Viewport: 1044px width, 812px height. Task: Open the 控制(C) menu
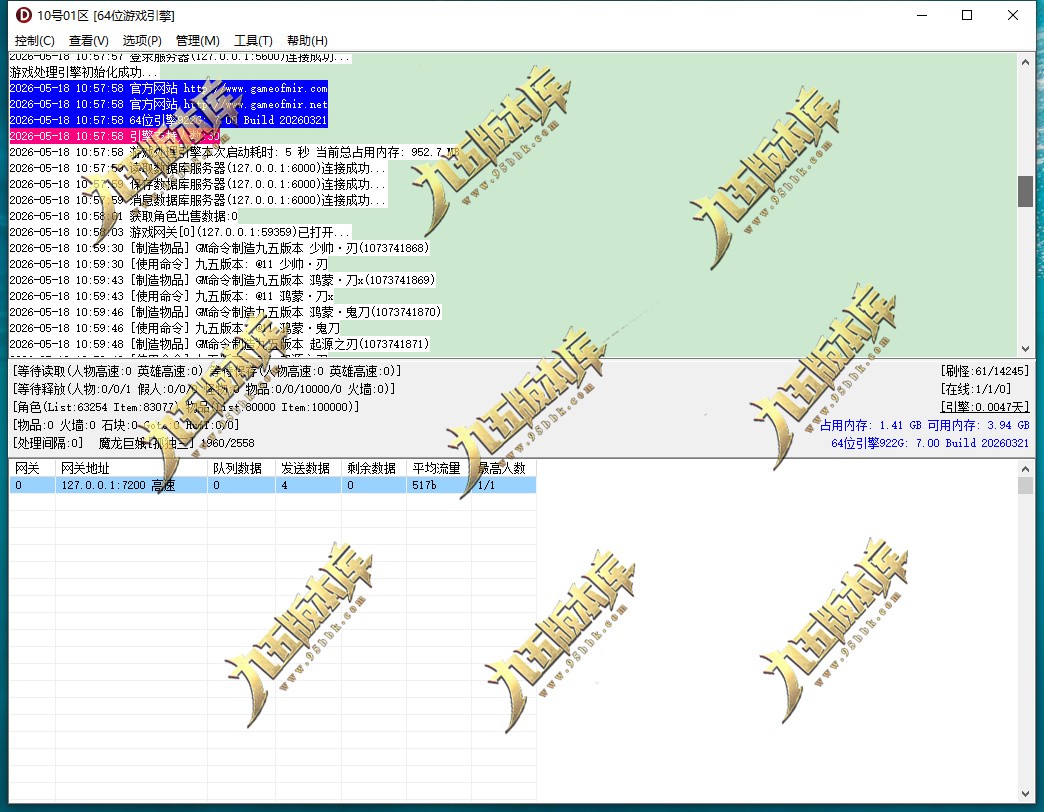35,41
